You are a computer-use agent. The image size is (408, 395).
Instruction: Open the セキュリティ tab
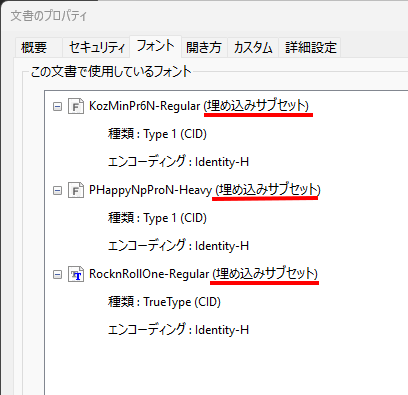[96, 47]
